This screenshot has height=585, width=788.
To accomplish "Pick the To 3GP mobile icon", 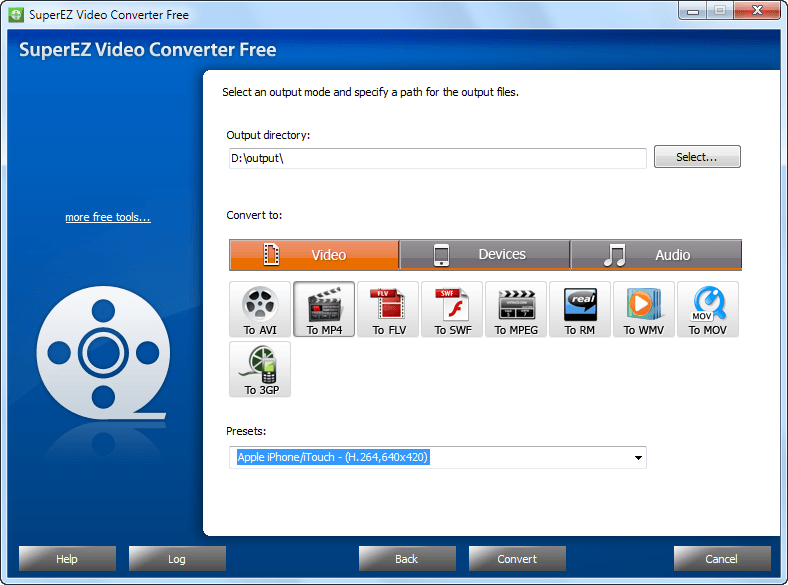I will pyautogui.click(x=260, y=369).
